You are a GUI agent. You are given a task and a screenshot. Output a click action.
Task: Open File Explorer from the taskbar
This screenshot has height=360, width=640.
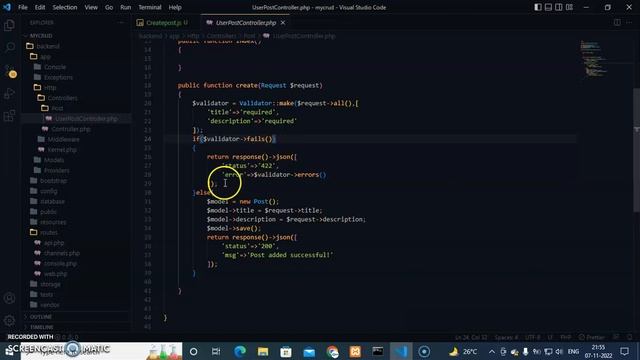[x=263, y=351]
